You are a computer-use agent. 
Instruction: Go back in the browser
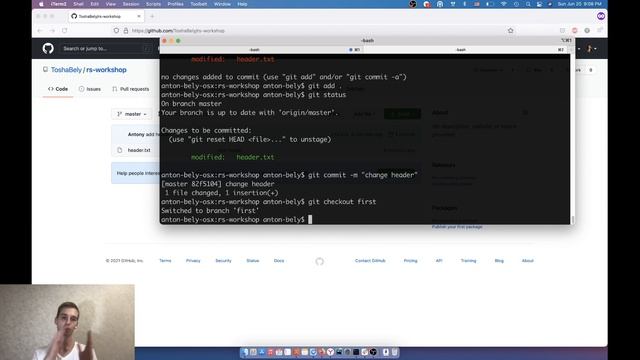tap(40, 31)
